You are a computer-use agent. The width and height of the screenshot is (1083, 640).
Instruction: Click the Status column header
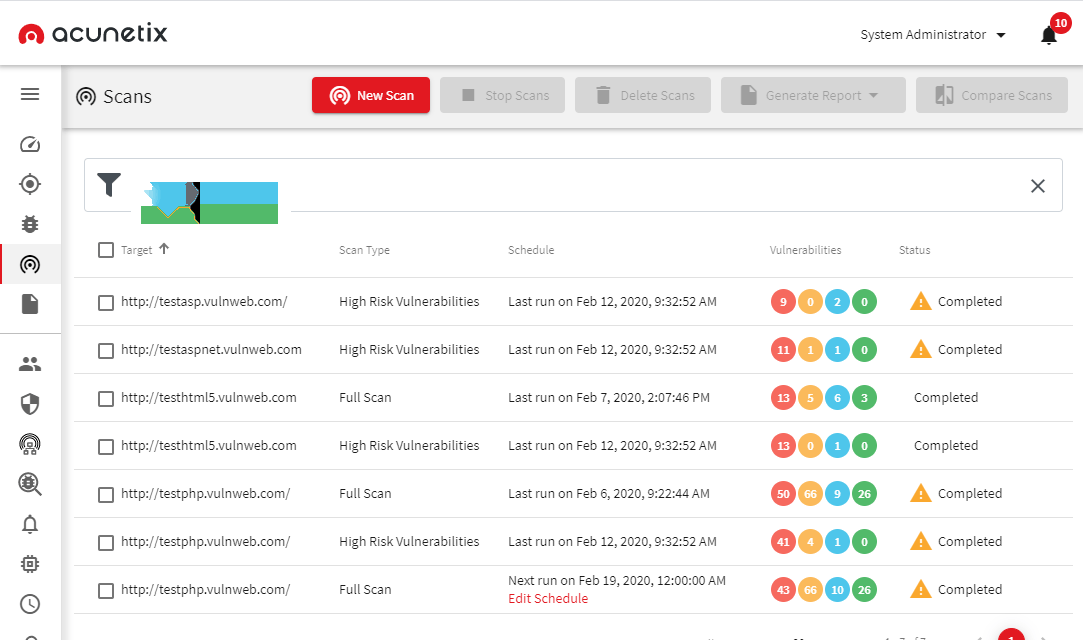[914, 250]
